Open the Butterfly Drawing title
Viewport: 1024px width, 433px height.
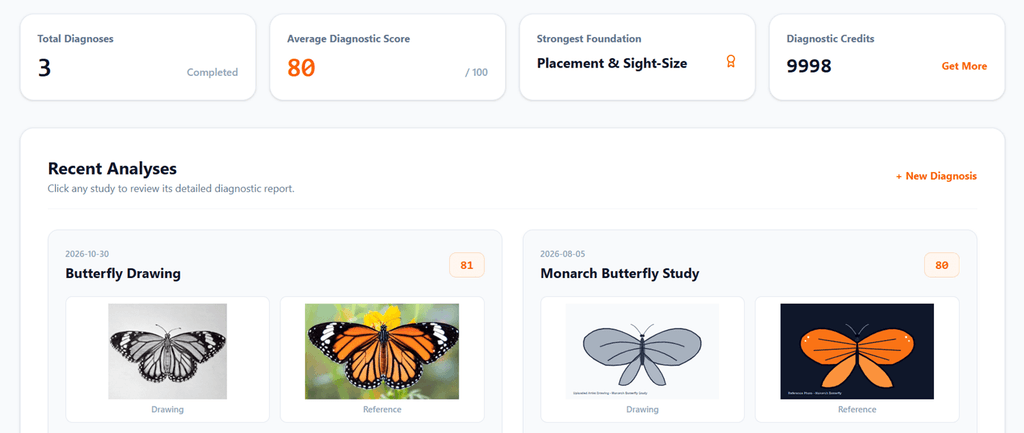pos(123,273)
